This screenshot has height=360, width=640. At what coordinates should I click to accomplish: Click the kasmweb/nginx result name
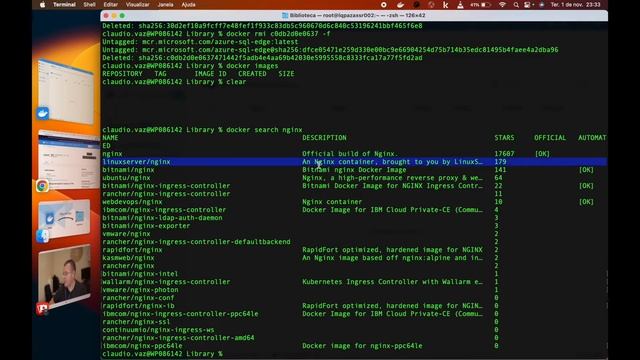point(128,258)
